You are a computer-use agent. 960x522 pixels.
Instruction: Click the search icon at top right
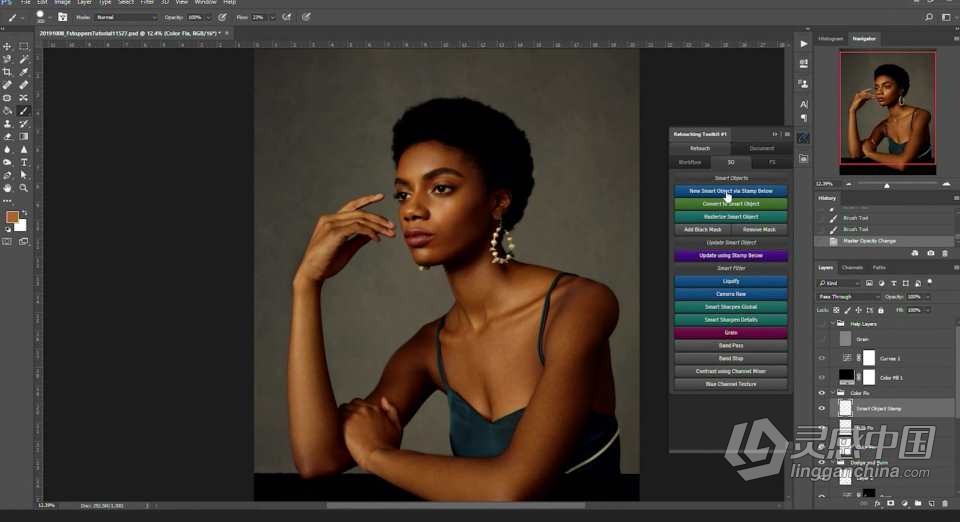click(929, 17)
